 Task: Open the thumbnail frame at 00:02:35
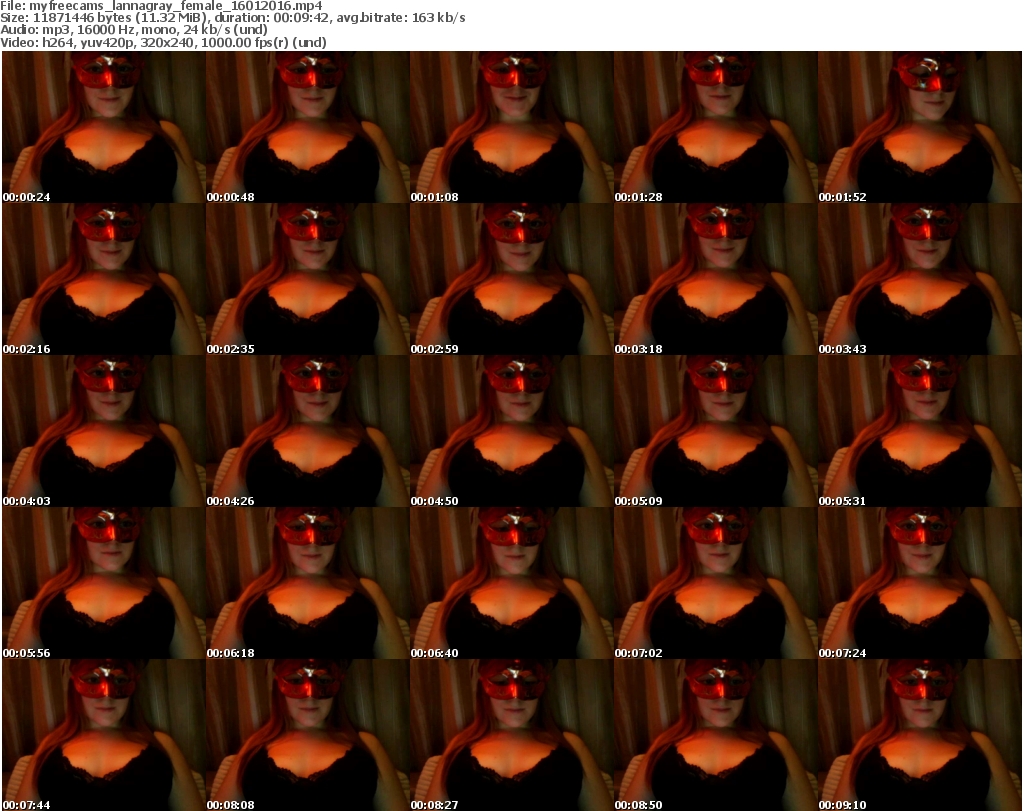coord(308,279)
